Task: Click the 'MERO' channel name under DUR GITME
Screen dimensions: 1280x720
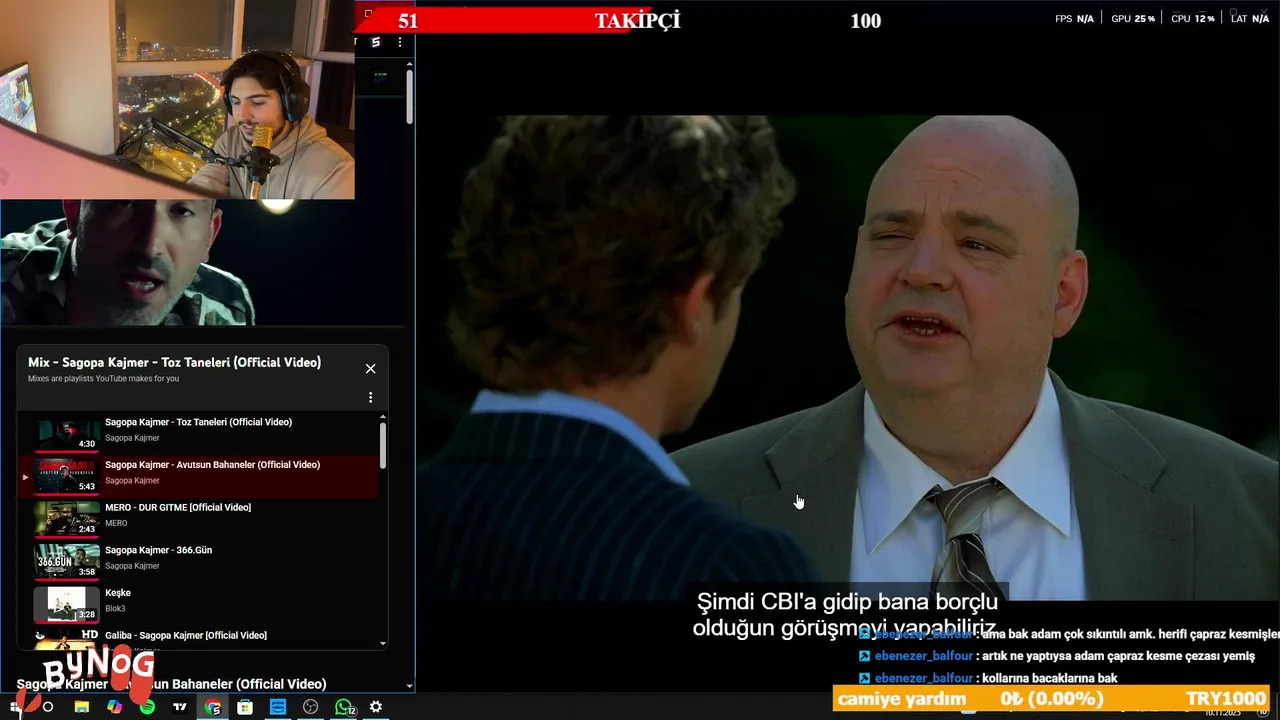Action: [116, 523]
